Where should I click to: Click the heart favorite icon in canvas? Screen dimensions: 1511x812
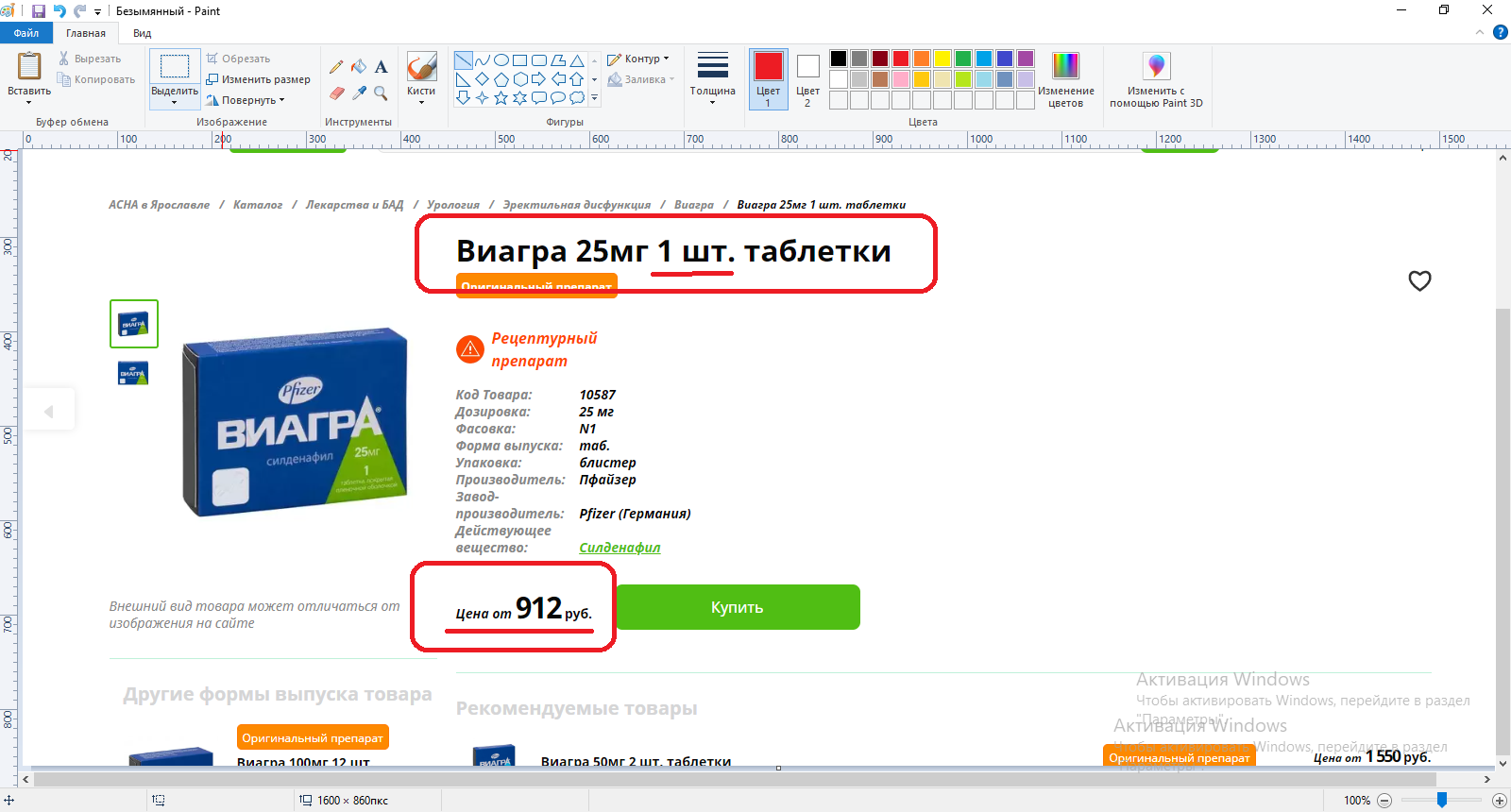[x=1419, y=280]
